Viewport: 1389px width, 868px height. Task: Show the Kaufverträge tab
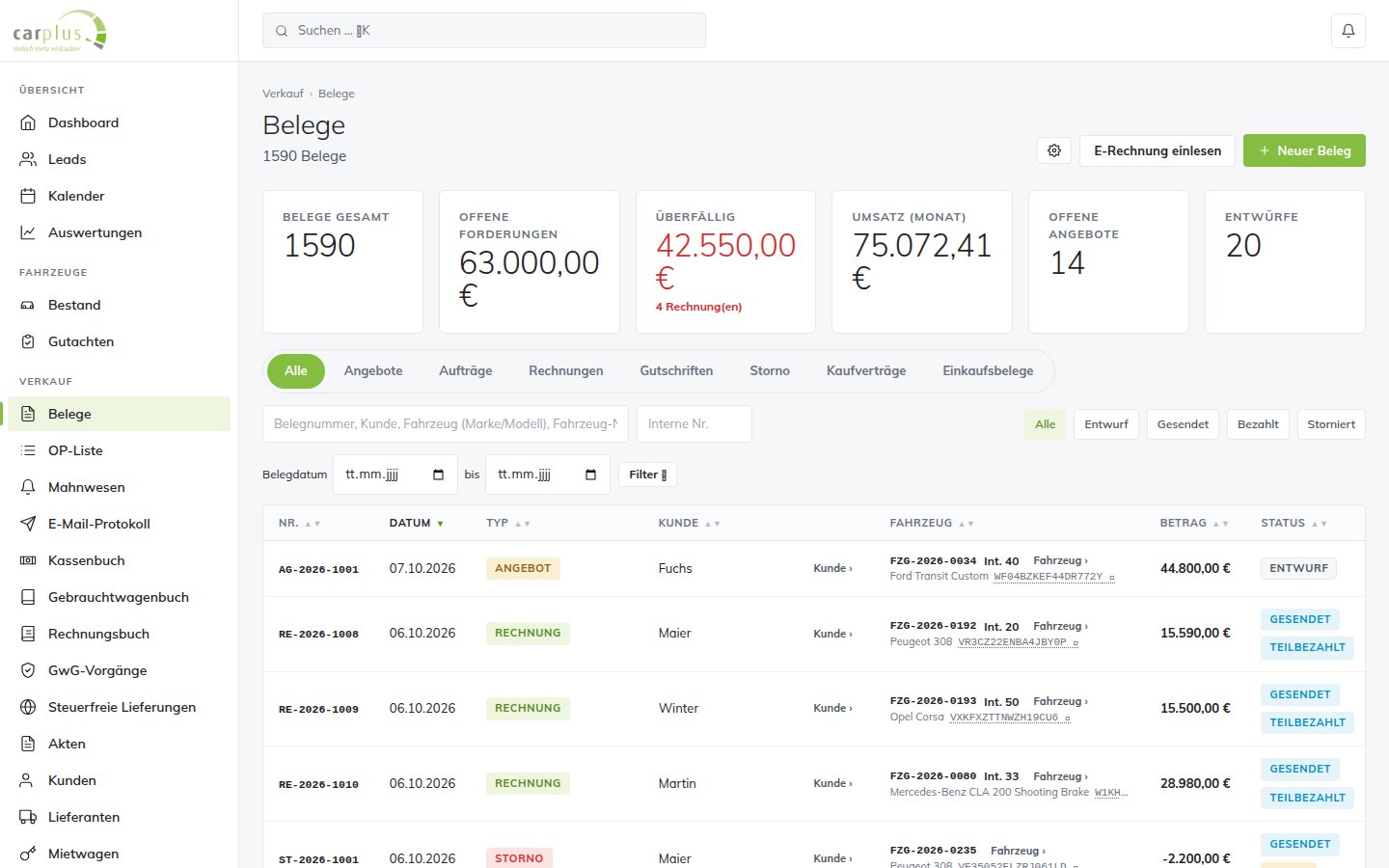866,370
